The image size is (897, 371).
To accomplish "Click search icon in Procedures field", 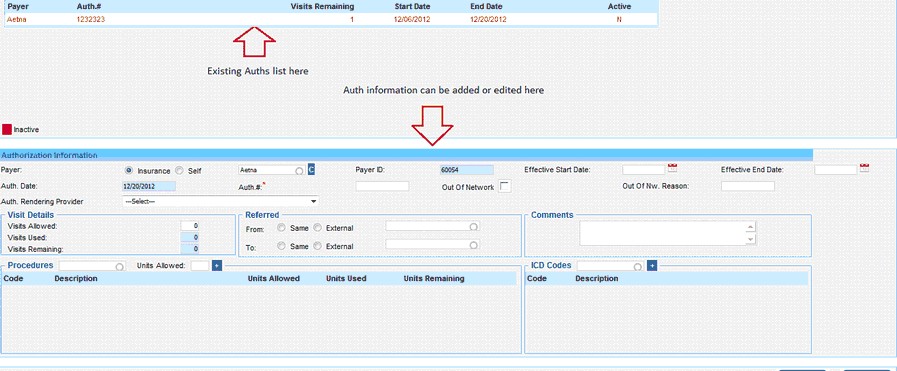I will click(x=120, y=267).
